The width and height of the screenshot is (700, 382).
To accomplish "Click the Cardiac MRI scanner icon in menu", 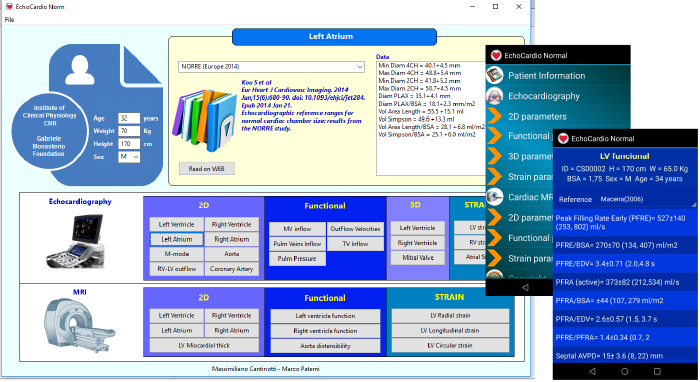I will tap(495, 197).
